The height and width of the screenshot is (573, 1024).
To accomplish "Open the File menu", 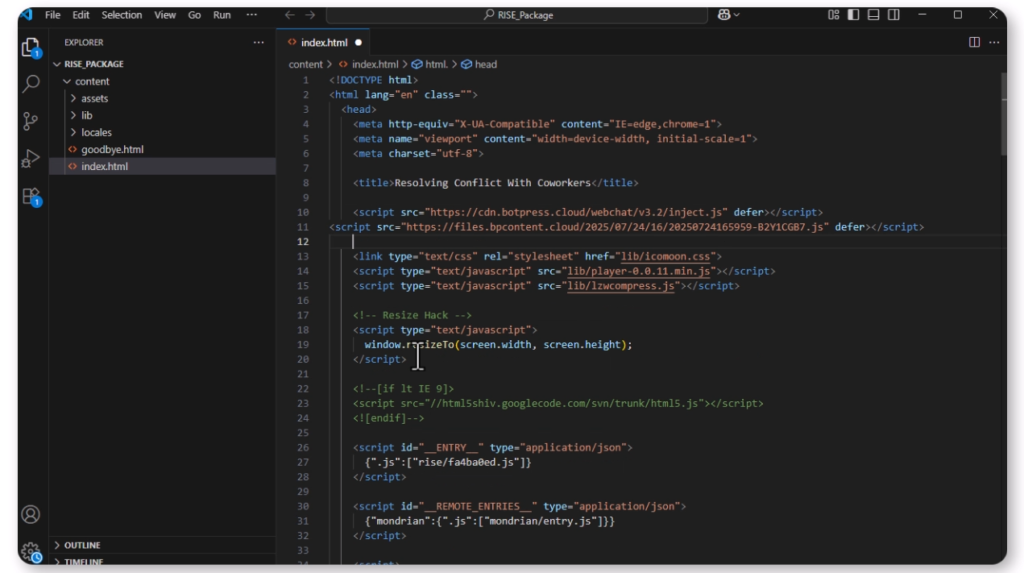I will point(52,14).
